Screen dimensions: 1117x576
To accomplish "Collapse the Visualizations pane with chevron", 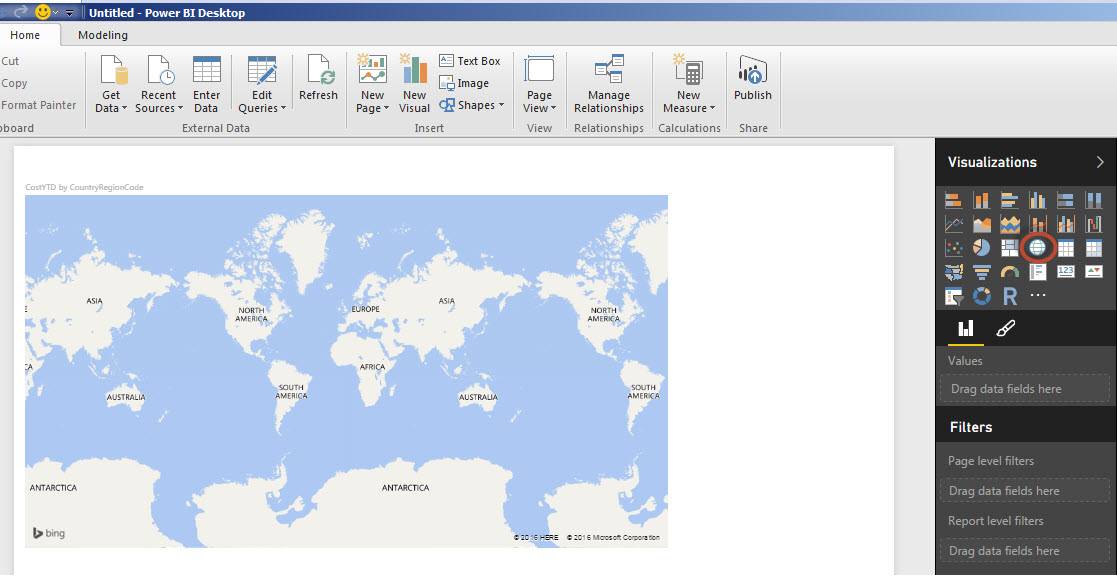I will pyautogui.click(x=1100, y=162).
